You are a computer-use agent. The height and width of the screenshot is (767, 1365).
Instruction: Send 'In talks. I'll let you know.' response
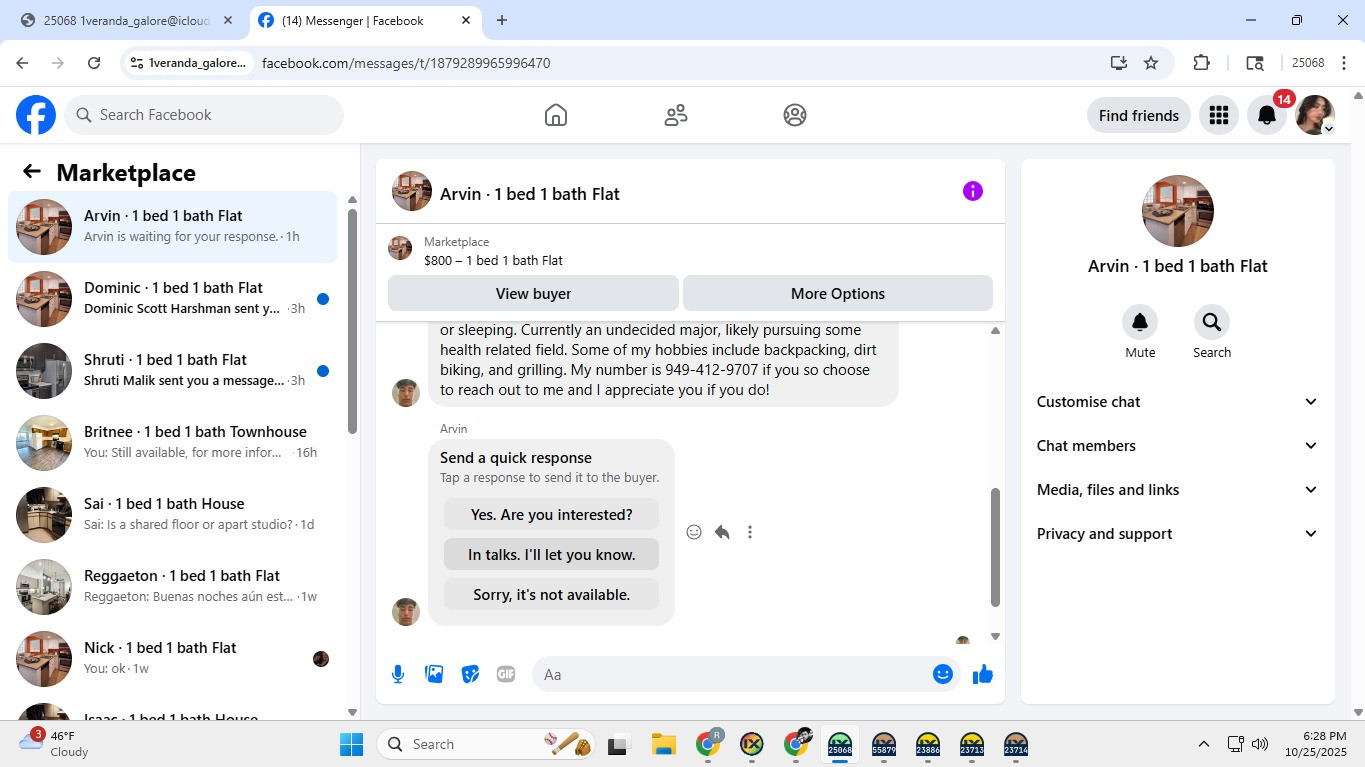point(552,555)
